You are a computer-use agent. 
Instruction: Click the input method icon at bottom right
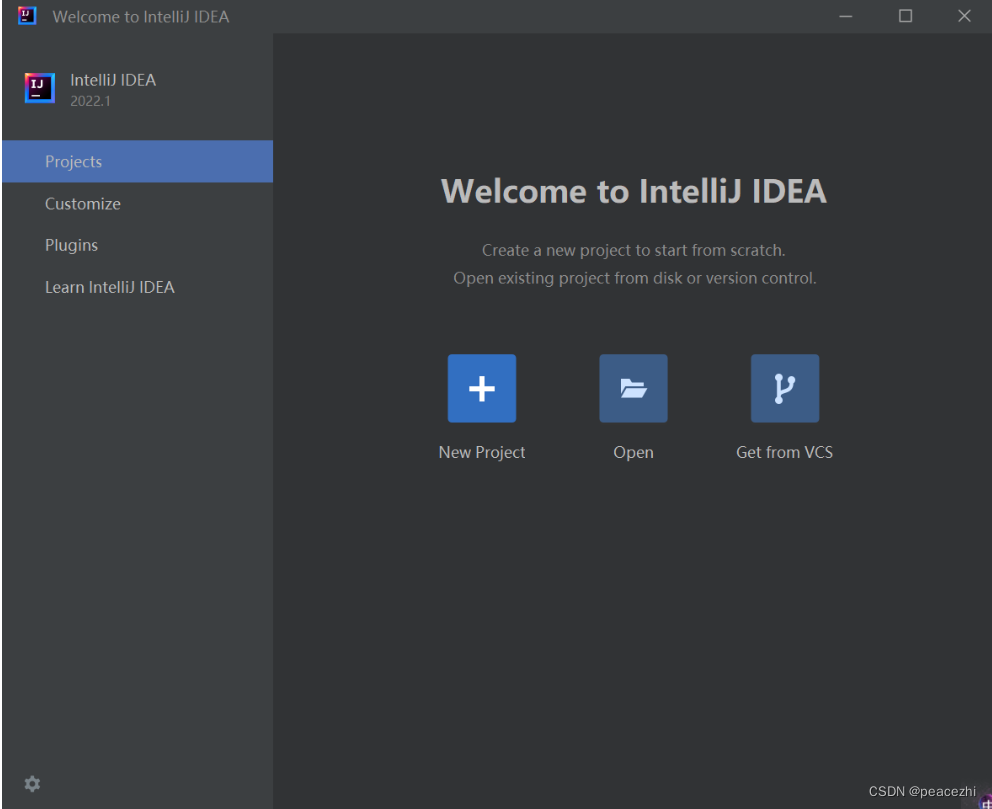coord(985,803)
